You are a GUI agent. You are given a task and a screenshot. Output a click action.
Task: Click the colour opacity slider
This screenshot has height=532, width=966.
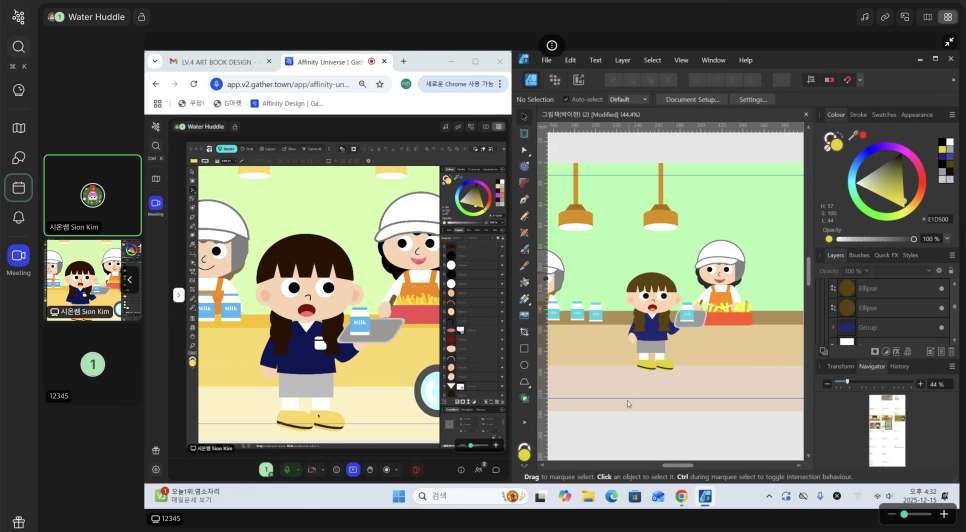click(x=876, y=239)
